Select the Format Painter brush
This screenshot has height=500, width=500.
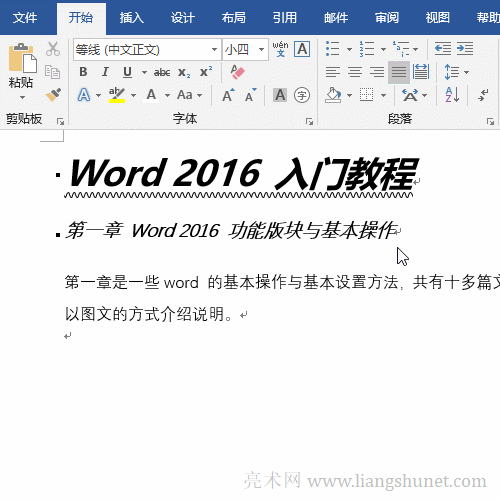[53, 95]
